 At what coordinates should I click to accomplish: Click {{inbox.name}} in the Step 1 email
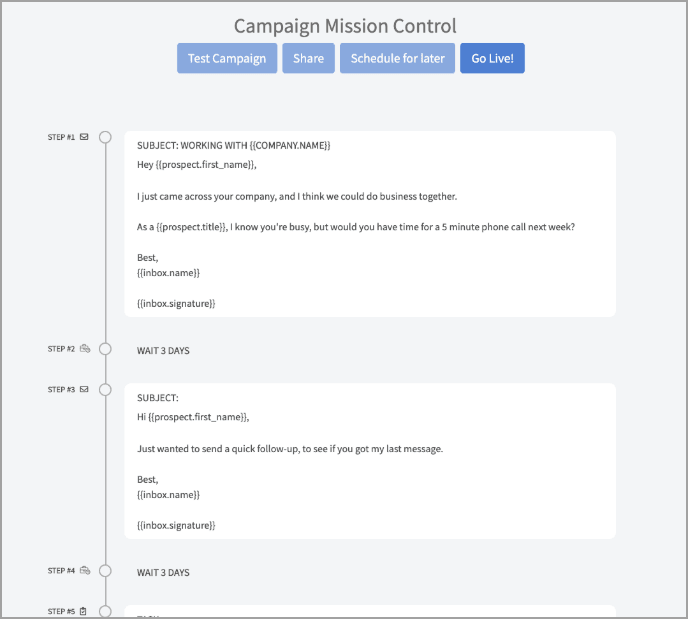[168, 273]
